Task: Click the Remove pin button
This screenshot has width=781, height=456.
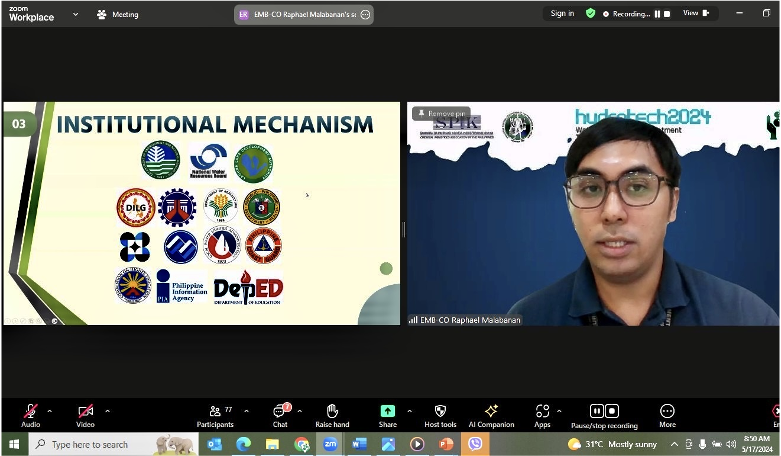Action: point(441,113)
